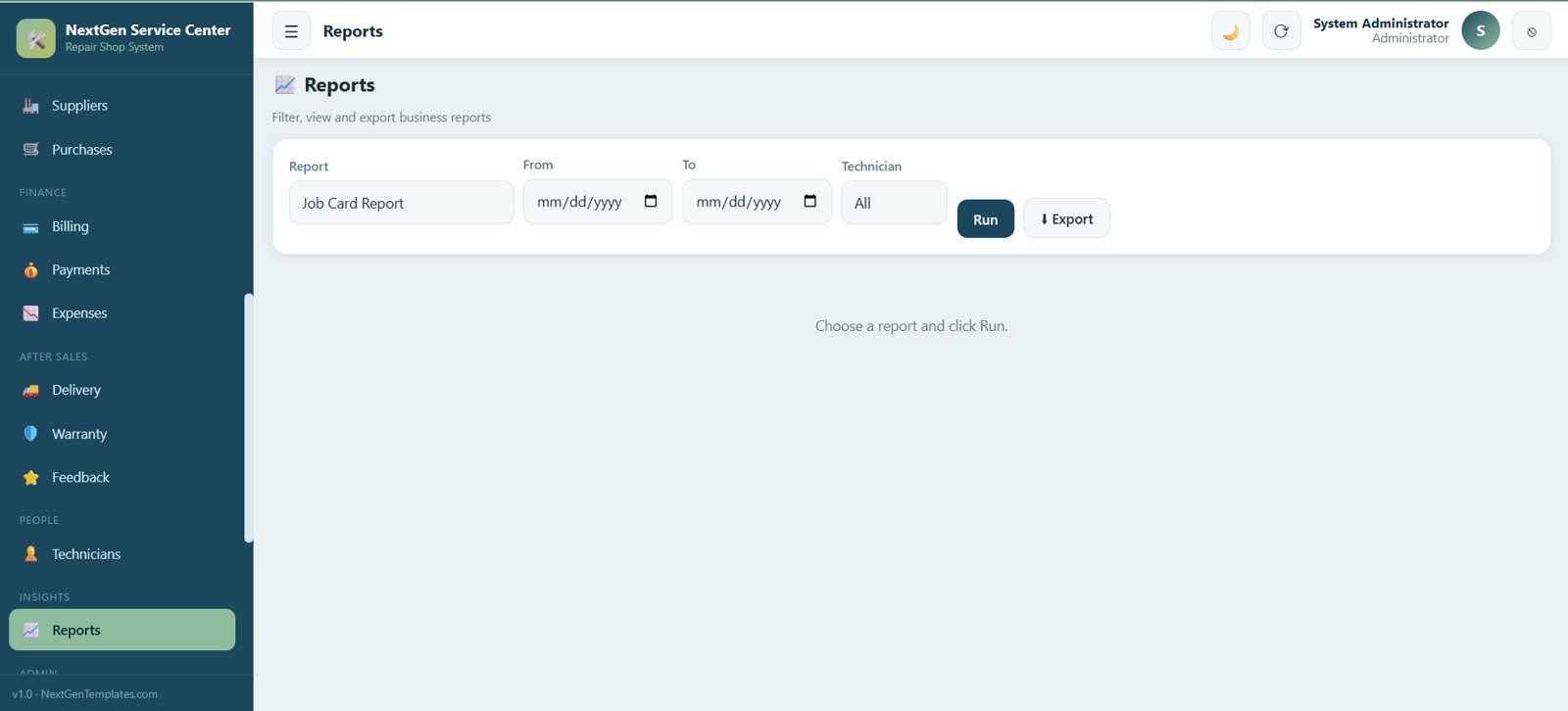
Task: Open the Suppliers page
Action: [x=122, y=106]
